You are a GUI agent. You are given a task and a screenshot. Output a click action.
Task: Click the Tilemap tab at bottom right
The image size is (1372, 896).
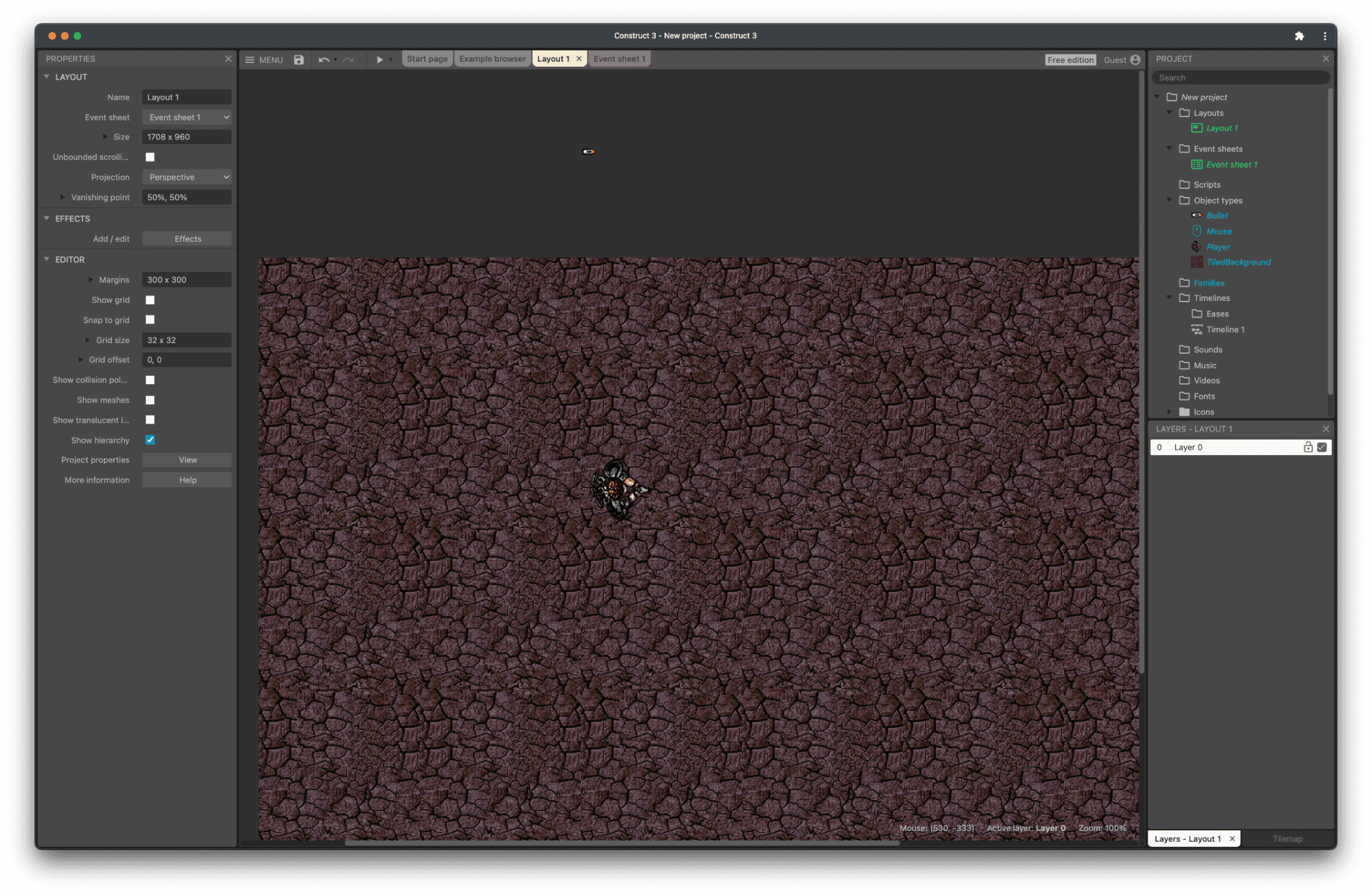pyautogui.click(x=1289, y=839)
